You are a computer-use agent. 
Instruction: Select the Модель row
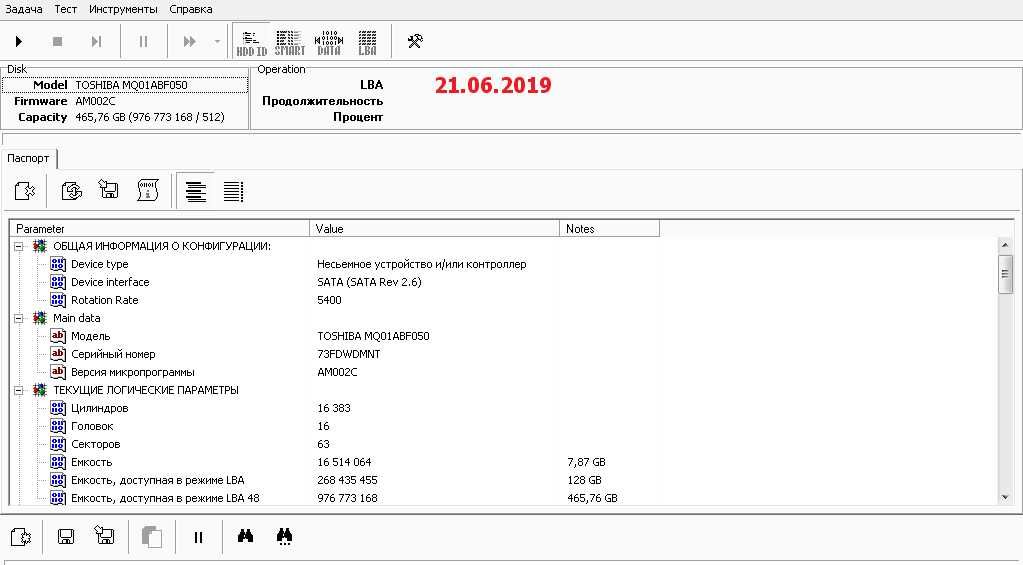(x=502, y=336)
